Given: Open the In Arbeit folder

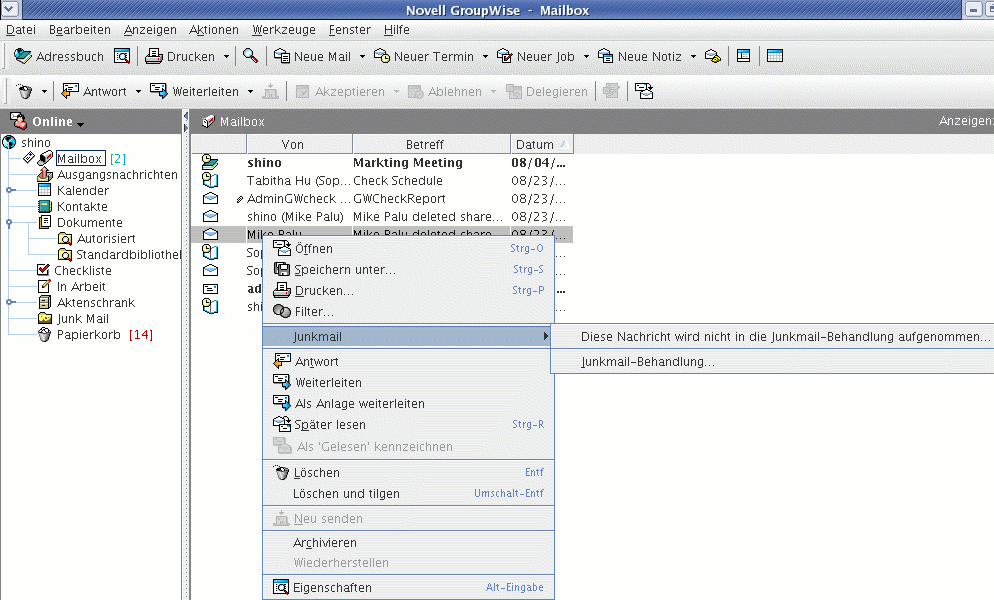Looking at the screenshot, I should click(x=81, y=287).
